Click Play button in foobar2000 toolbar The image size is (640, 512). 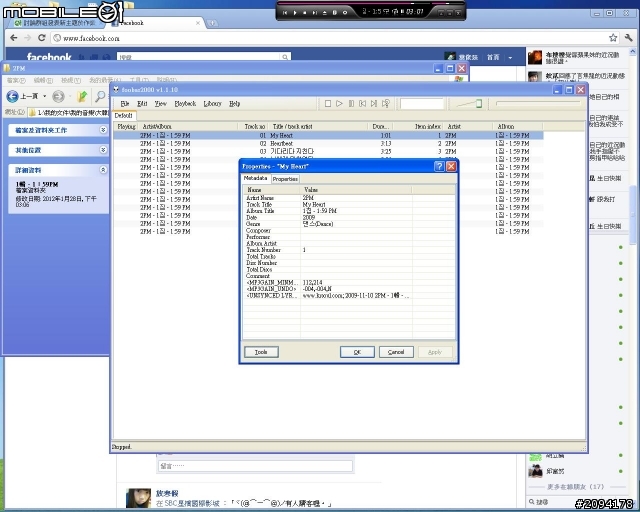(339, 104)
